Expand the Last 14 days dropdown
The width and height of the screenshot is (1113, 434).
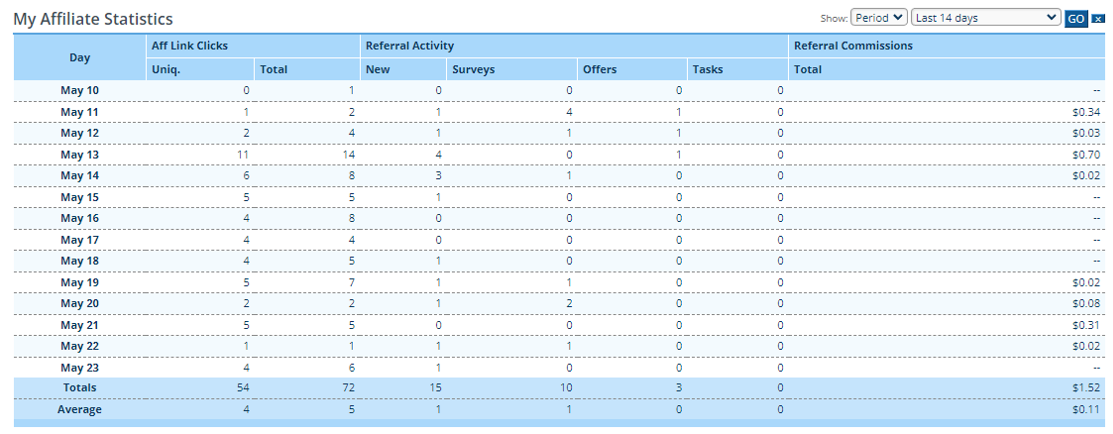[x=986, y=18]
